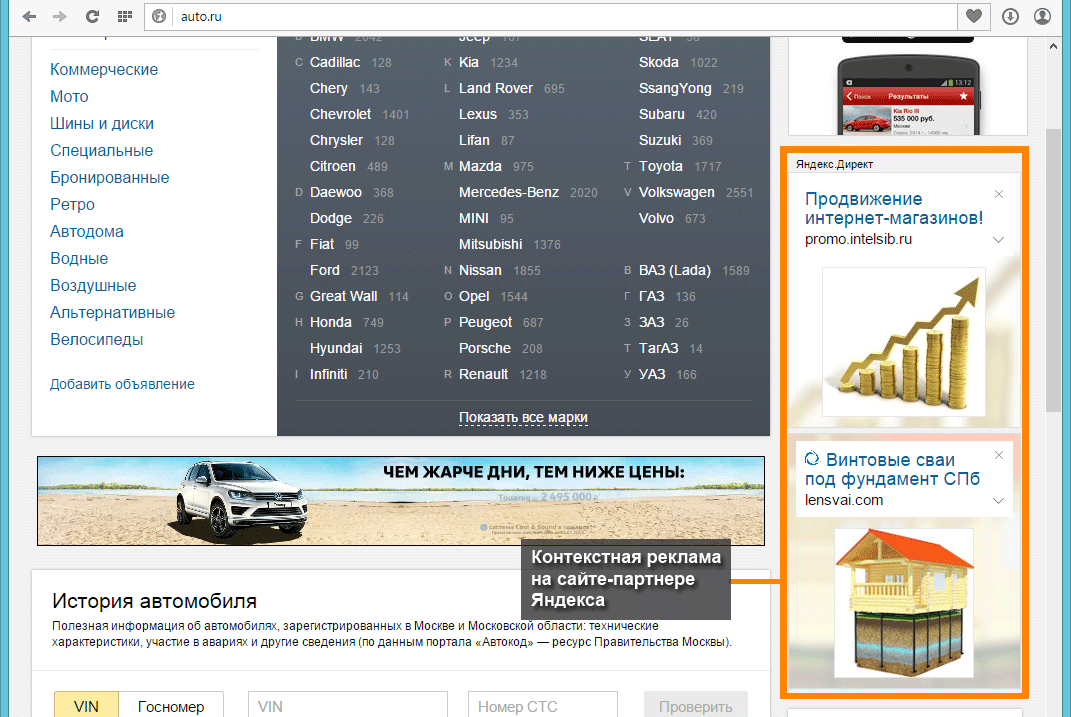
Task: Open the Специальные category
Action: click(x=101, y=150)
